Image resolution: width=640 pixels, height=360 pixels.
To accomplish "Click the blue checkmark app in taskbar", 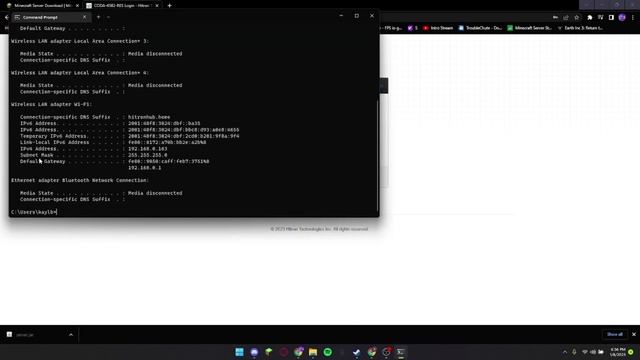I will 357,352.
